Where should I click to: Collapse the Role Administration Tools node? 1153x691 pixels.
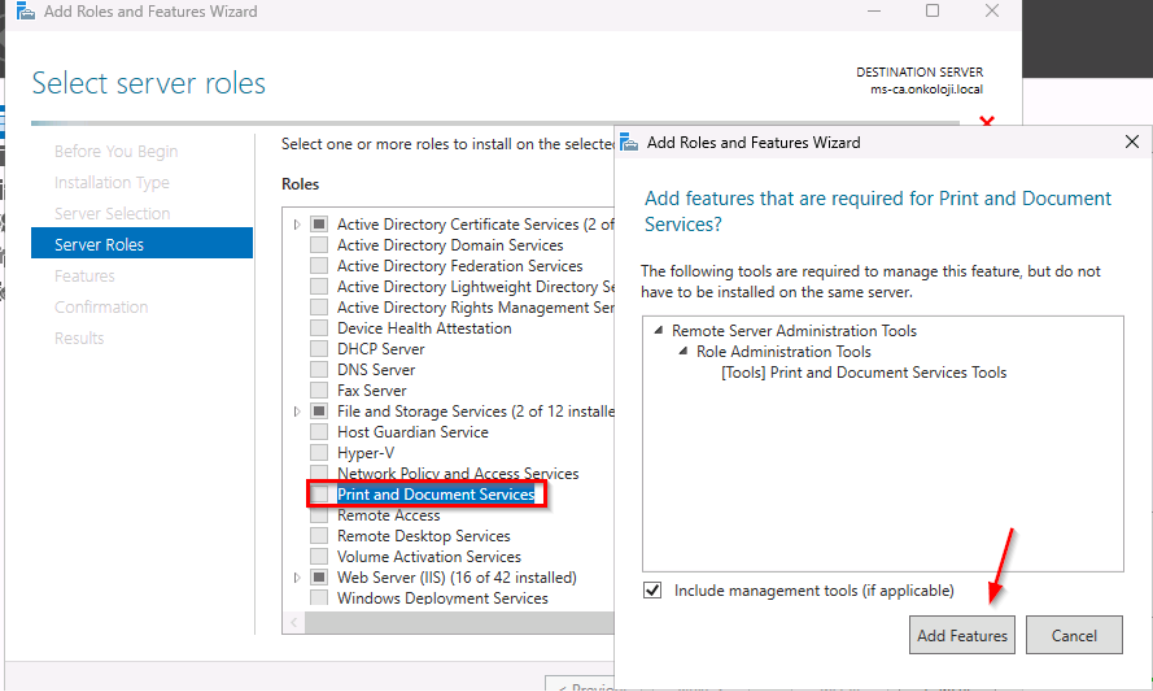683,351
